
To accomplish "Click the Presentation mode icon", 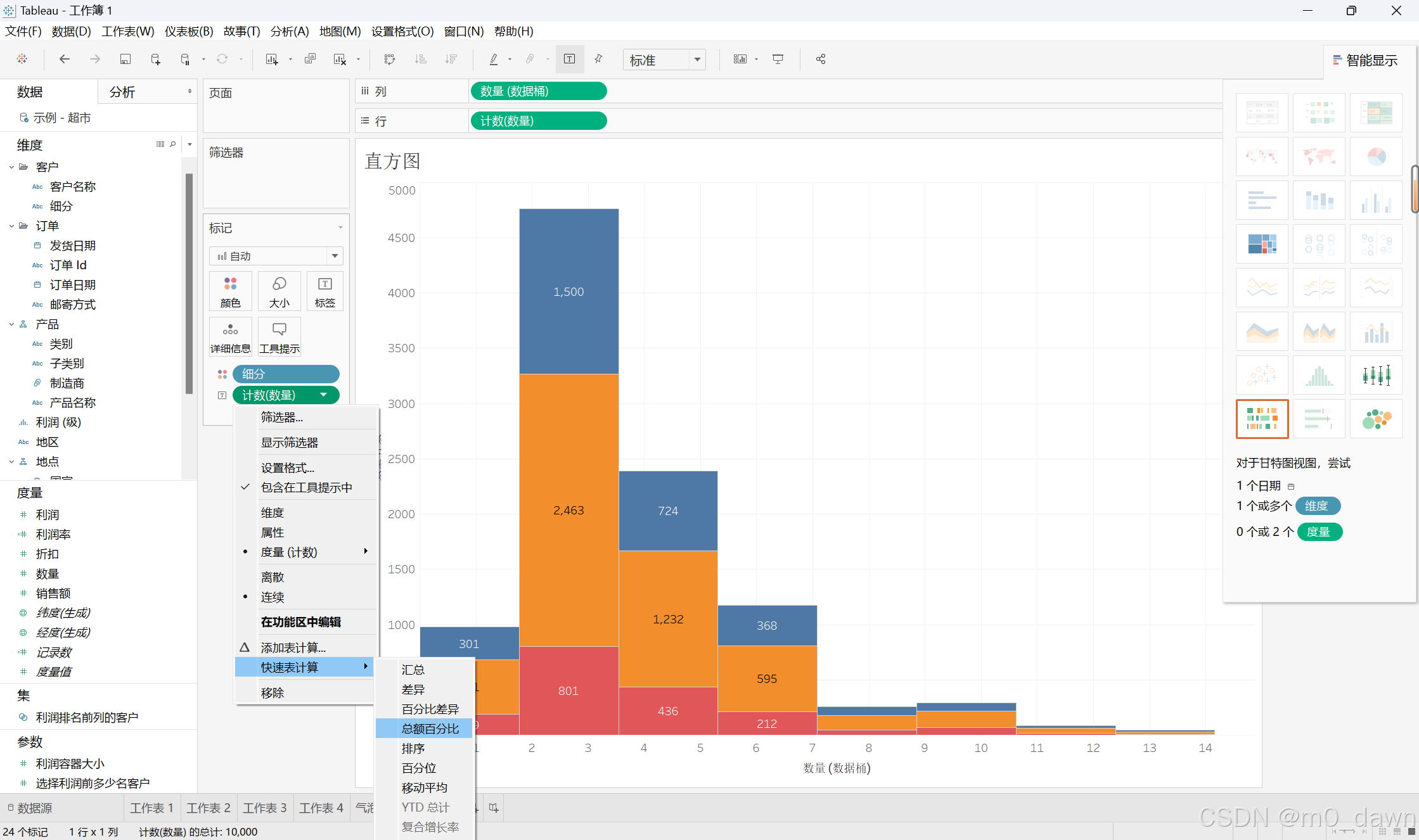I will click(778, 60).
